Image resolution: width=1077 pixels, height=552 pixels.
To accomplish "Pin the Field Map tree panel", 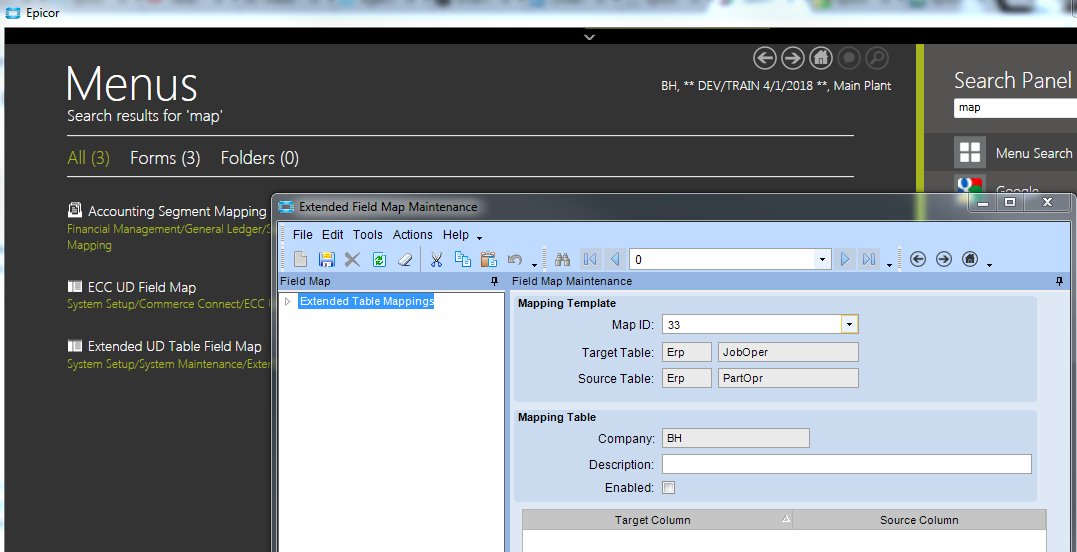I will click(x=494, y=281).
